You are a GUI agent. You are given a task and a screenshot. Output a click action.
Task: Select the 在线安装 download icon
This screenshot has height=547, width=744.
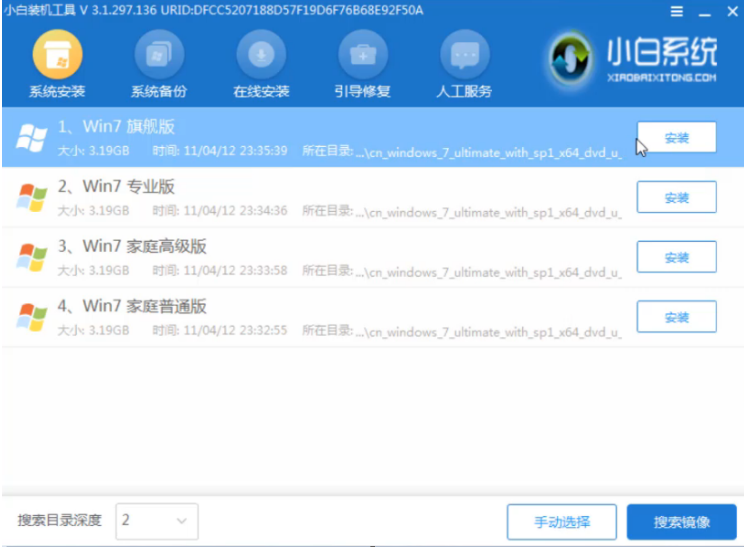click(261, 54)
